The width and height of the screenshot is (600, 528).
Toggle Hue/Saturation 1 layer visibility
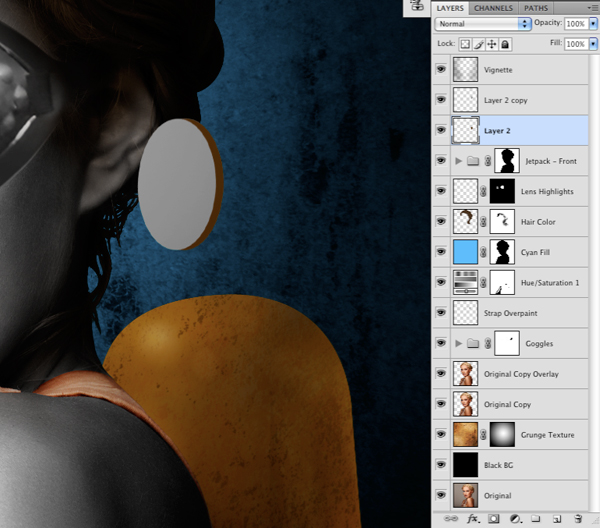(441, 282)
